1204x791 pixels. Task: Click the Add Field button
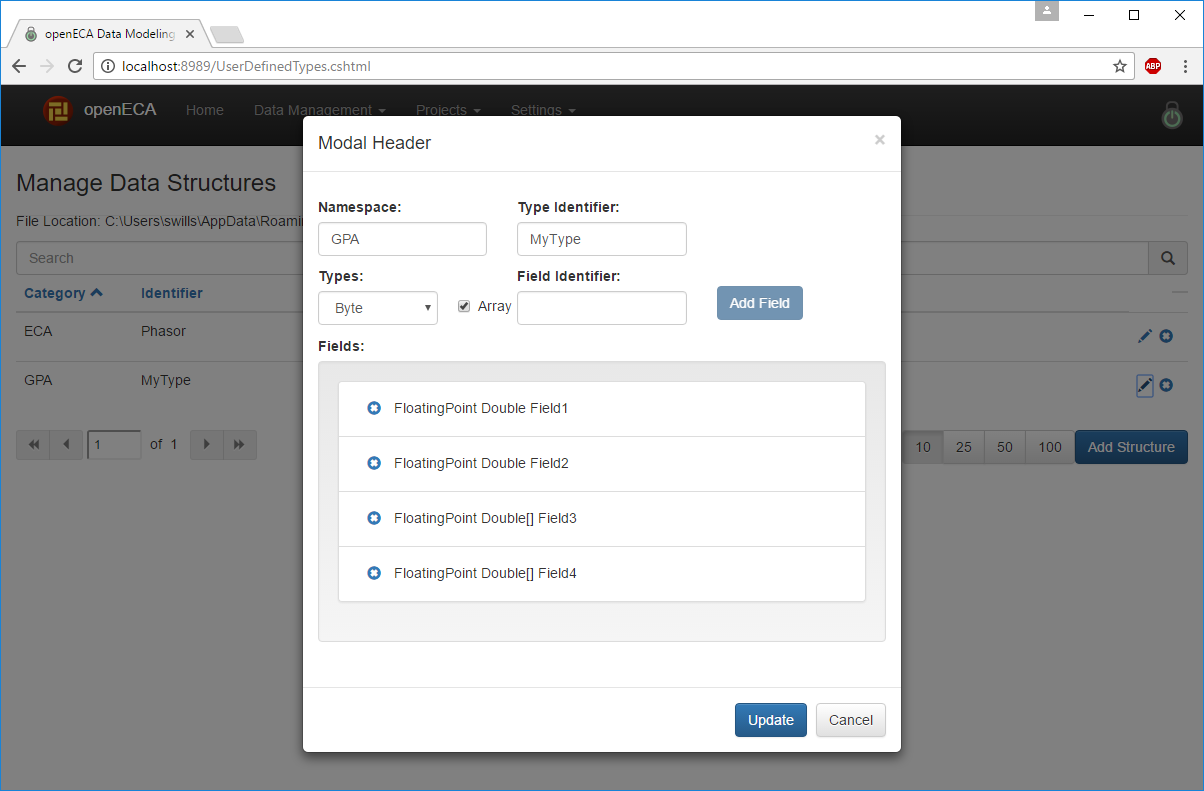[x=759, y=303]
